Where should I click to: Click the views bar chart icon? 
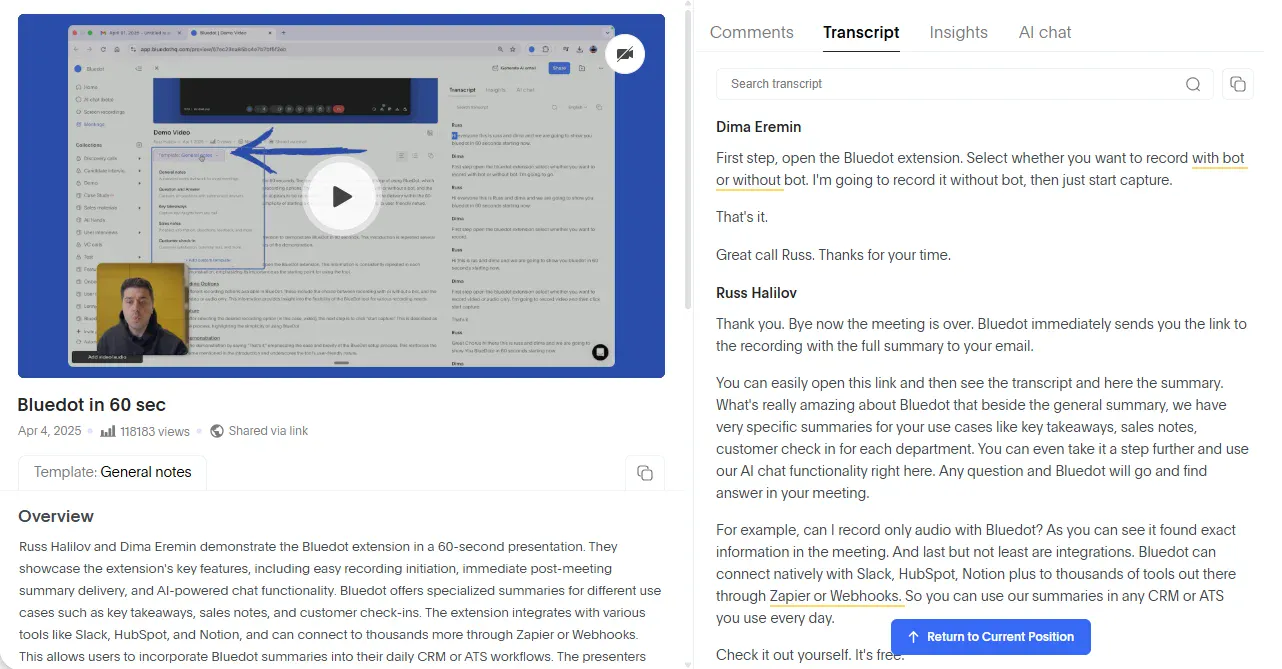pos(108,431)
